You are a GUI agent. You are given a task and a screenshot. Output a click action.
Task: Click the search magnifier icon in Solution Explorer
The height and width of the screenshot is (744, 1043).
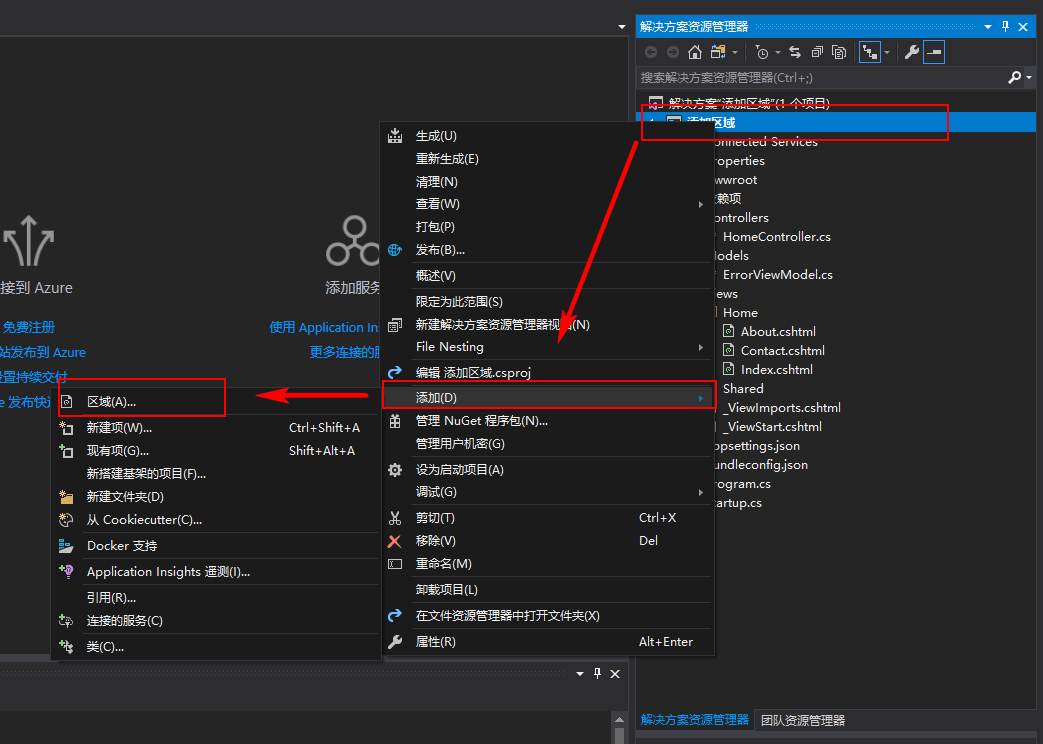pyautogui.click(x=1014, y=78)
